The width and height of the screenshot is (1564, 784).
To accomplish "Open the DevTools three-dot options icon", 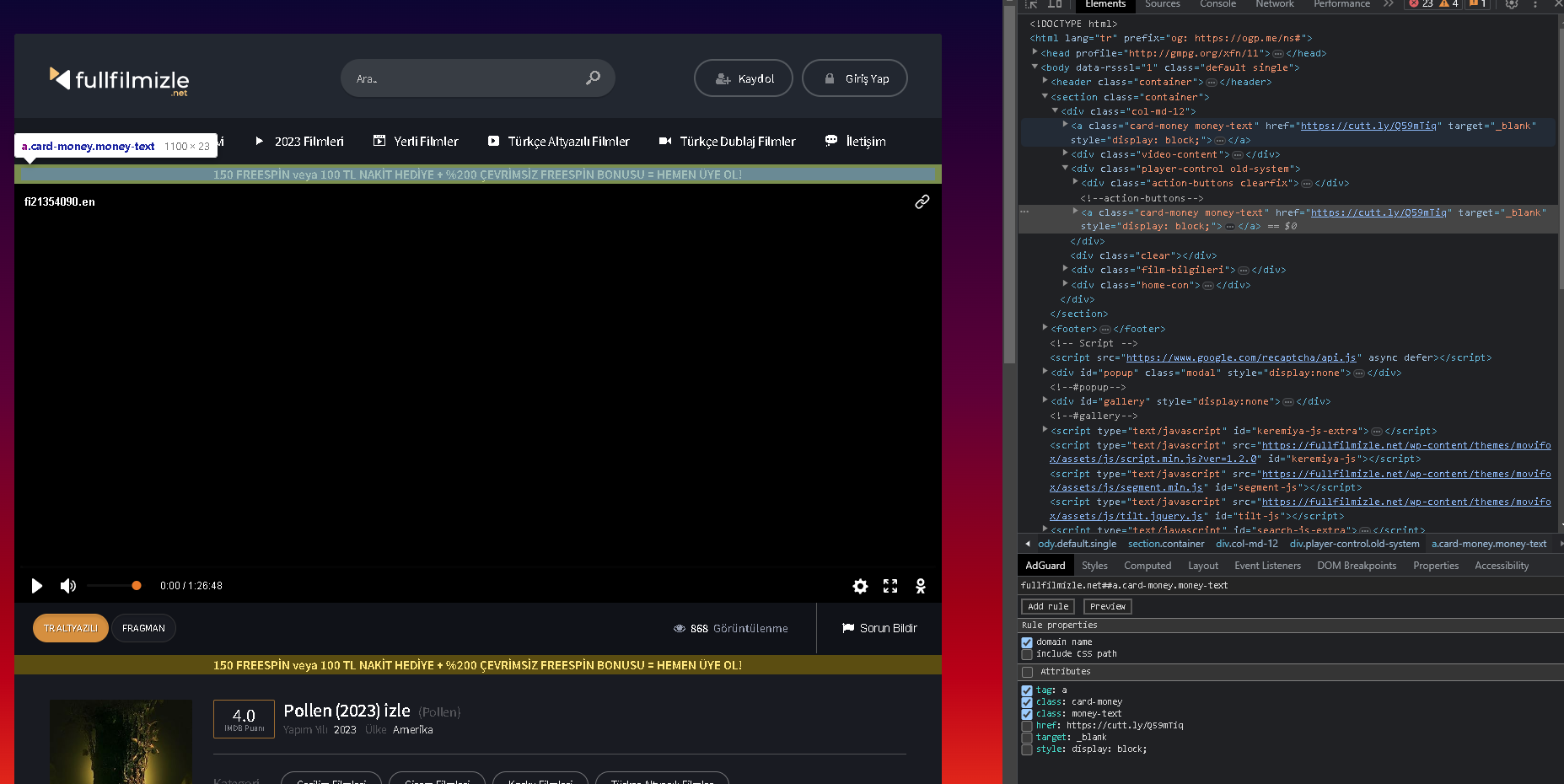I will point(1534,5).
